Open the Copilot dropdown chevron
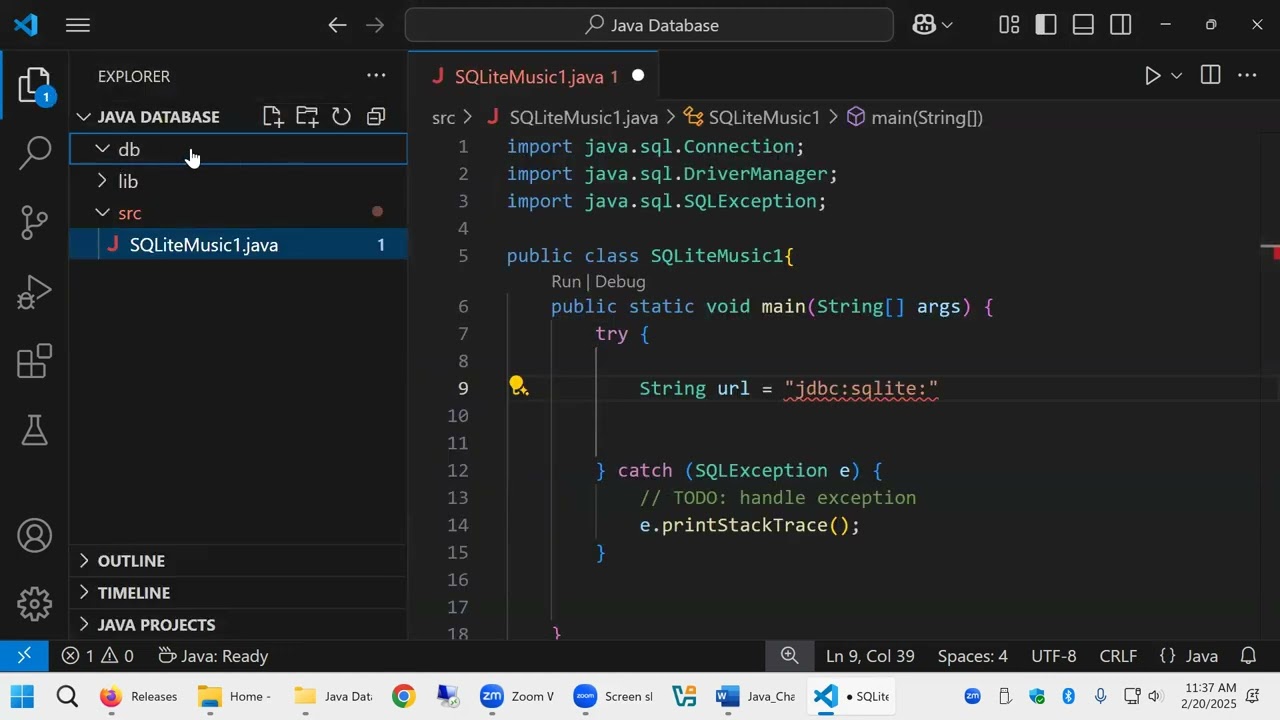This screenshot has width=1280, height=720. (947, 25)
